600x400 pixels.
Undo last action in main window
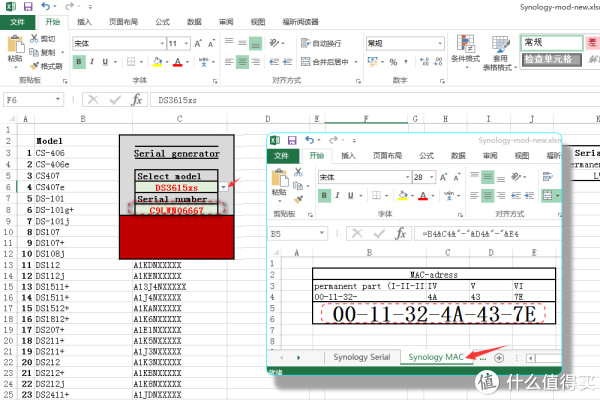pos(45,6)
